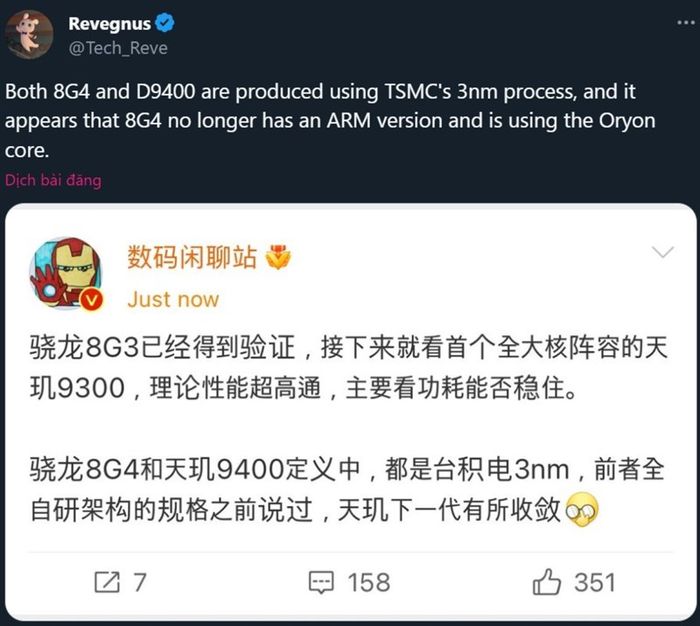Image resolution: width=700 pixels, height=626 pixels.
Task: Click the orange V verification badge
Action: point(92,300)
